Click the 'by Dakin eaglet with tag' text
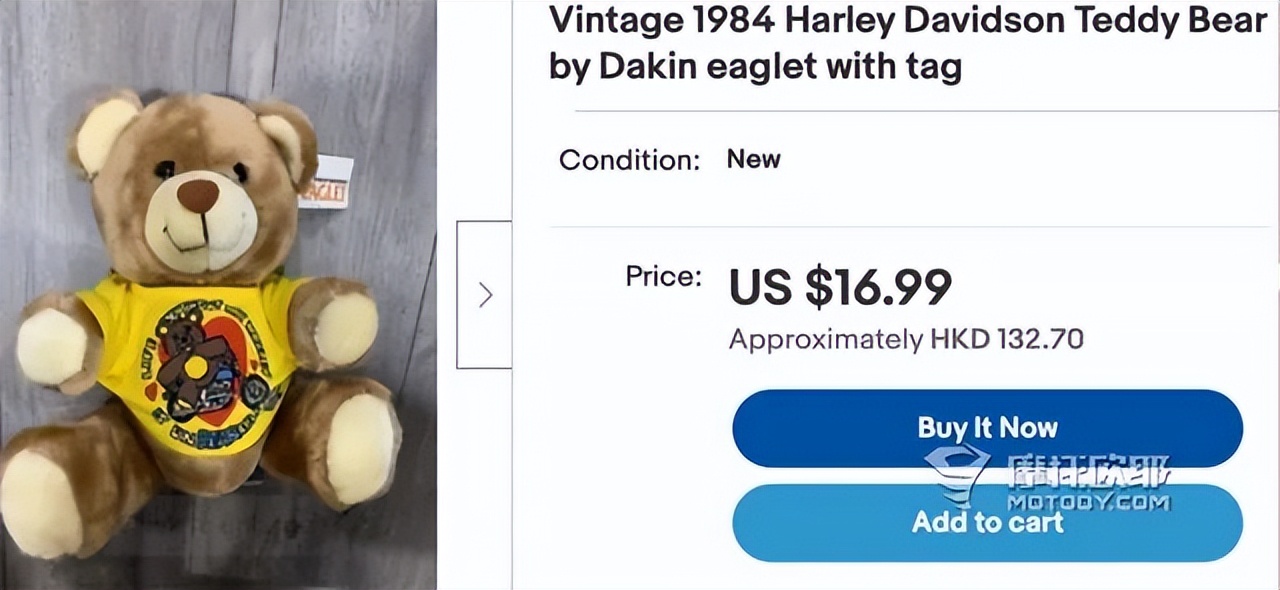The image size is (1280, 590). point(755,66)
